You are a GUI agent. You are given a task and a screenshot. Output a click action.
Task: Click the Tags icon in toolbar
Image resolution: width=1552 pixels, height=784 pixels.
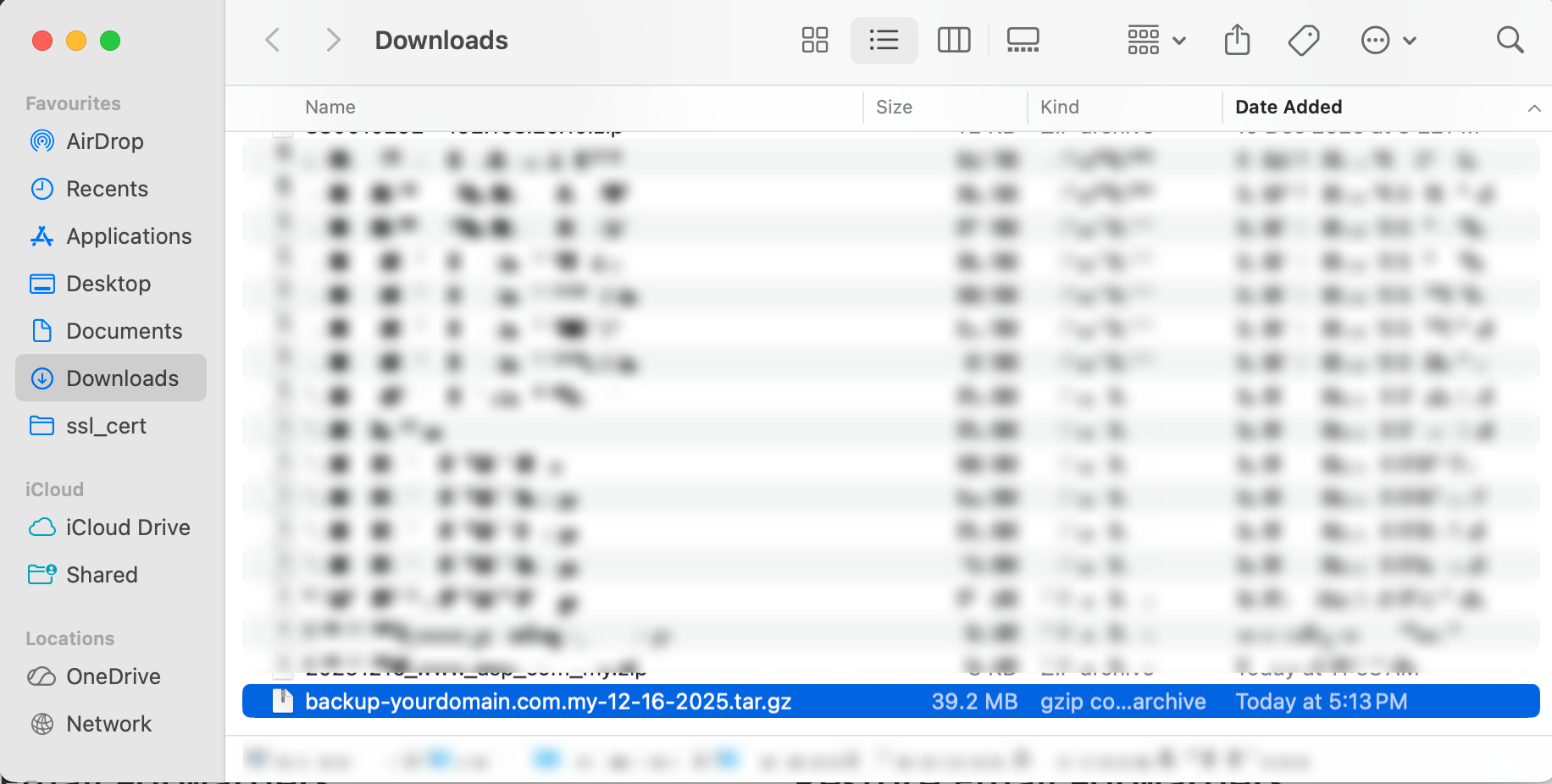pos(1303,40)
